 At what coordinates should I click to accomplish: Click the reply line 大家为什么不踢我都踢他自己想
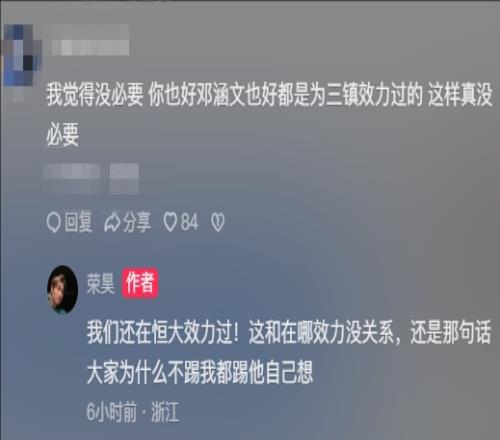point(200,372)
